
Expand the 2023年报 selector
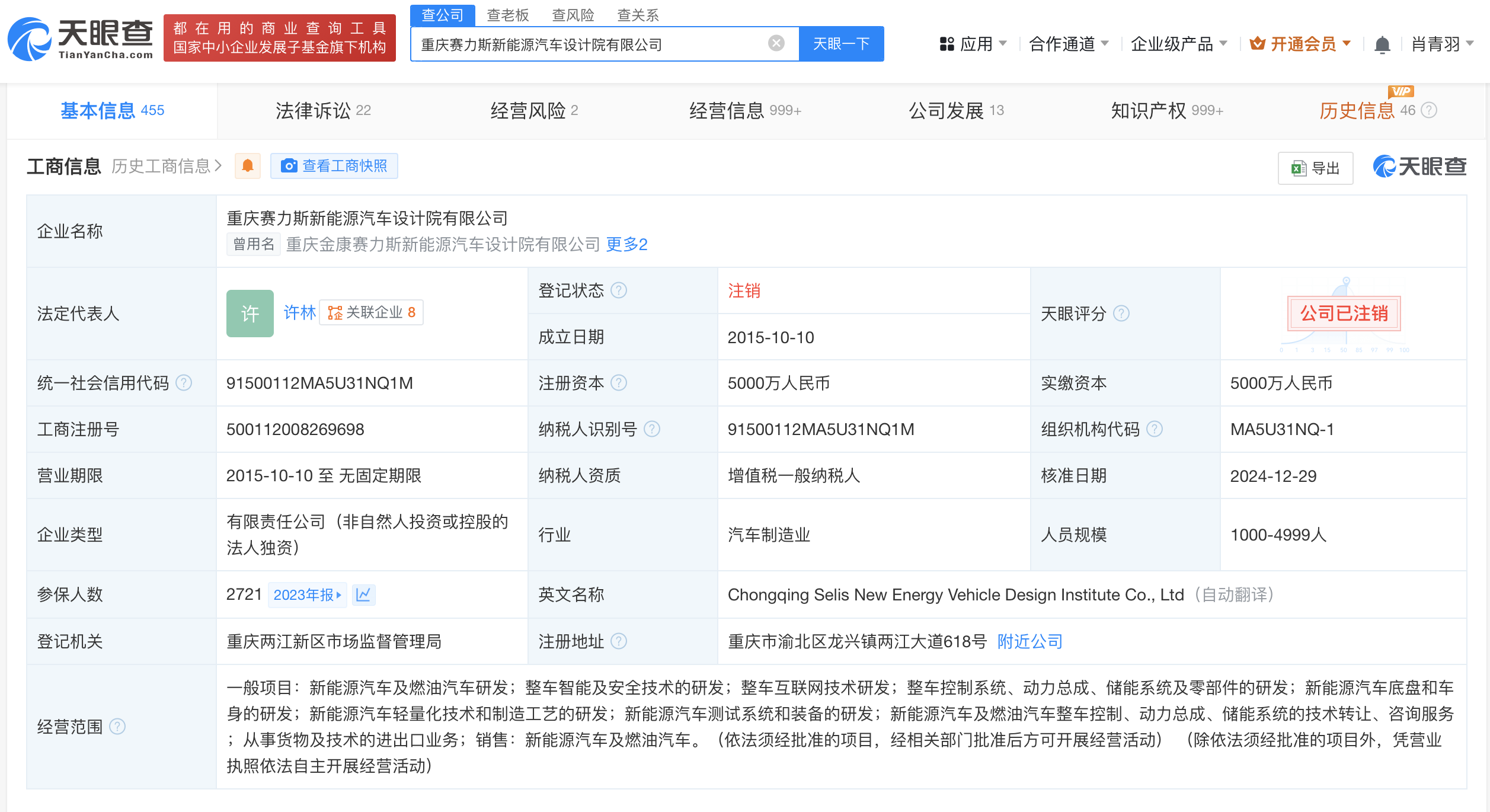click(307, 594)
